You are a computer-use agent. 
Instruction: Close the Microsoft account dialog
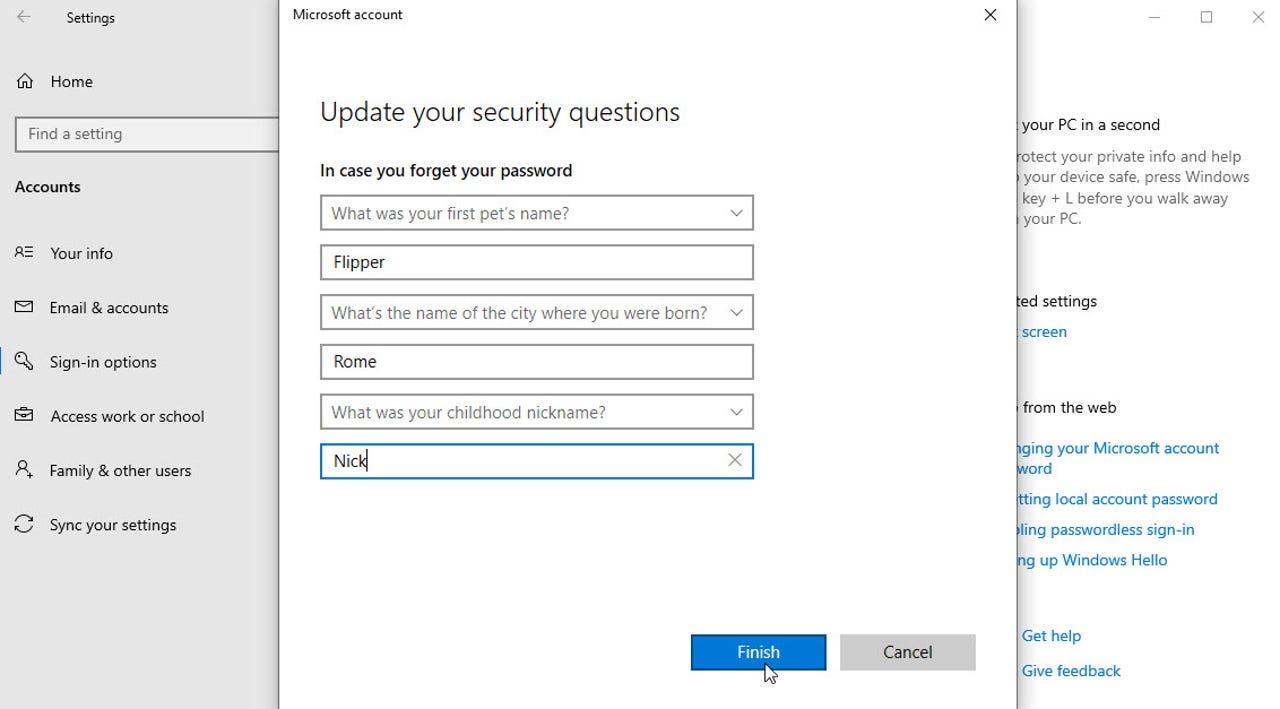[x=990, y=15]
